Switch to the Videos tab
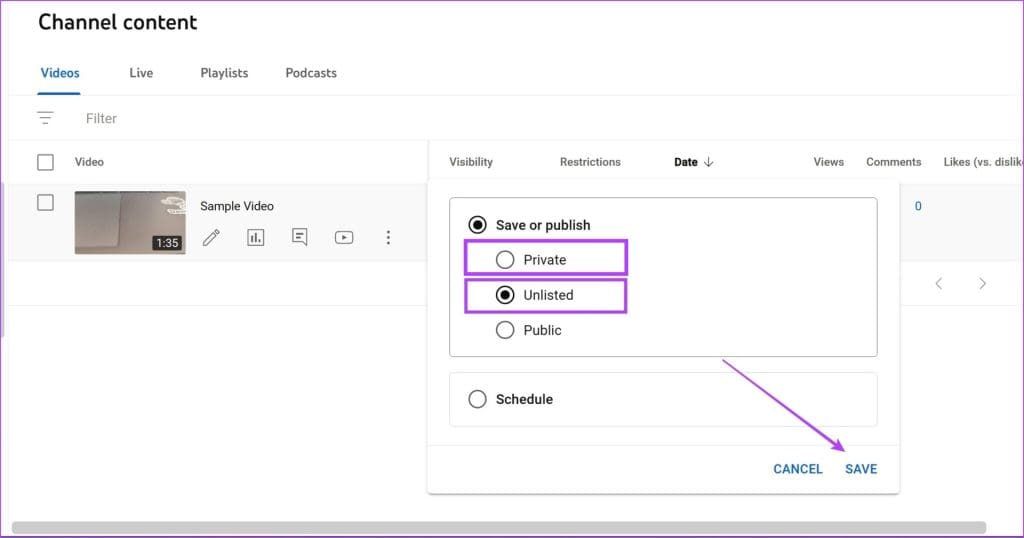The width and height of the screenshot is (1024, 538). pos(60,73)
